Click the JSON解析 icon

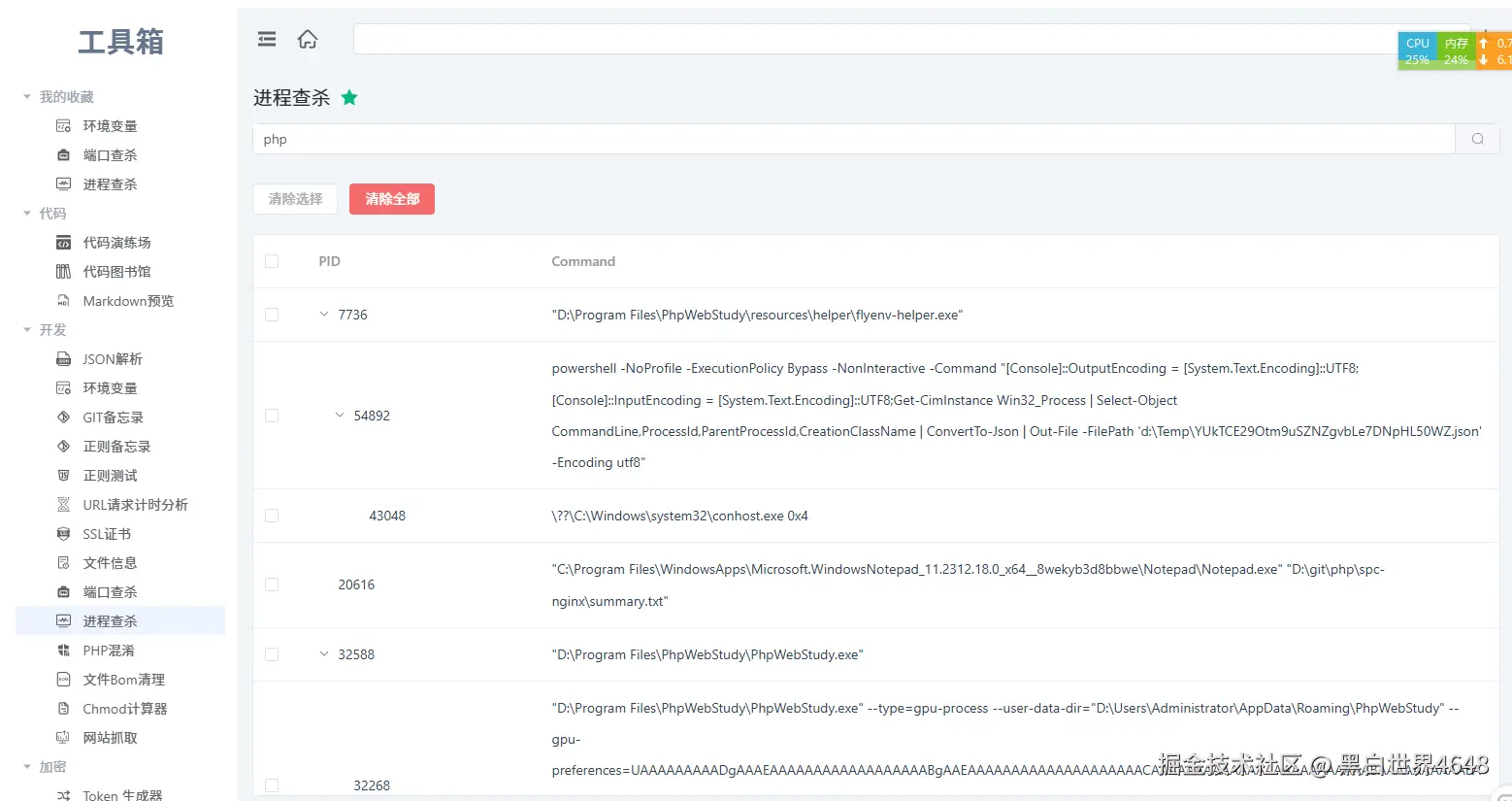coord(63,359)
